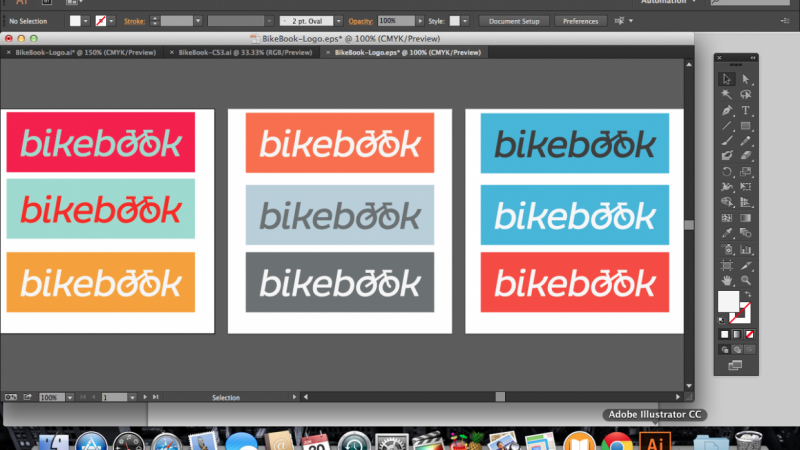Screen dimensions: 800x450
Task: Click the Opacity 100% input field
Action: point(396,21)
